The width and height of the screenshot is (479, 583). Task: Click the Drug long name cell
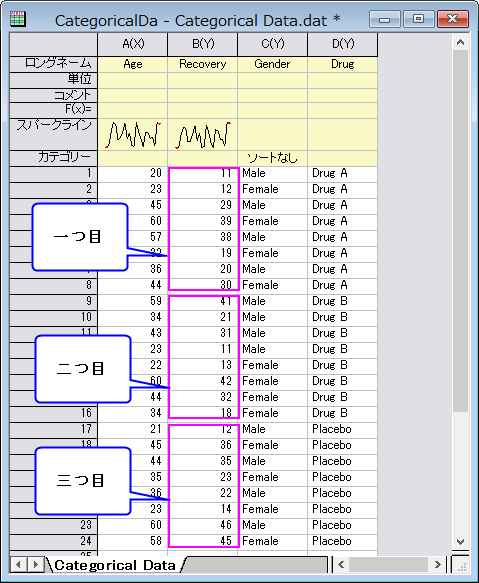click(343, 64)
